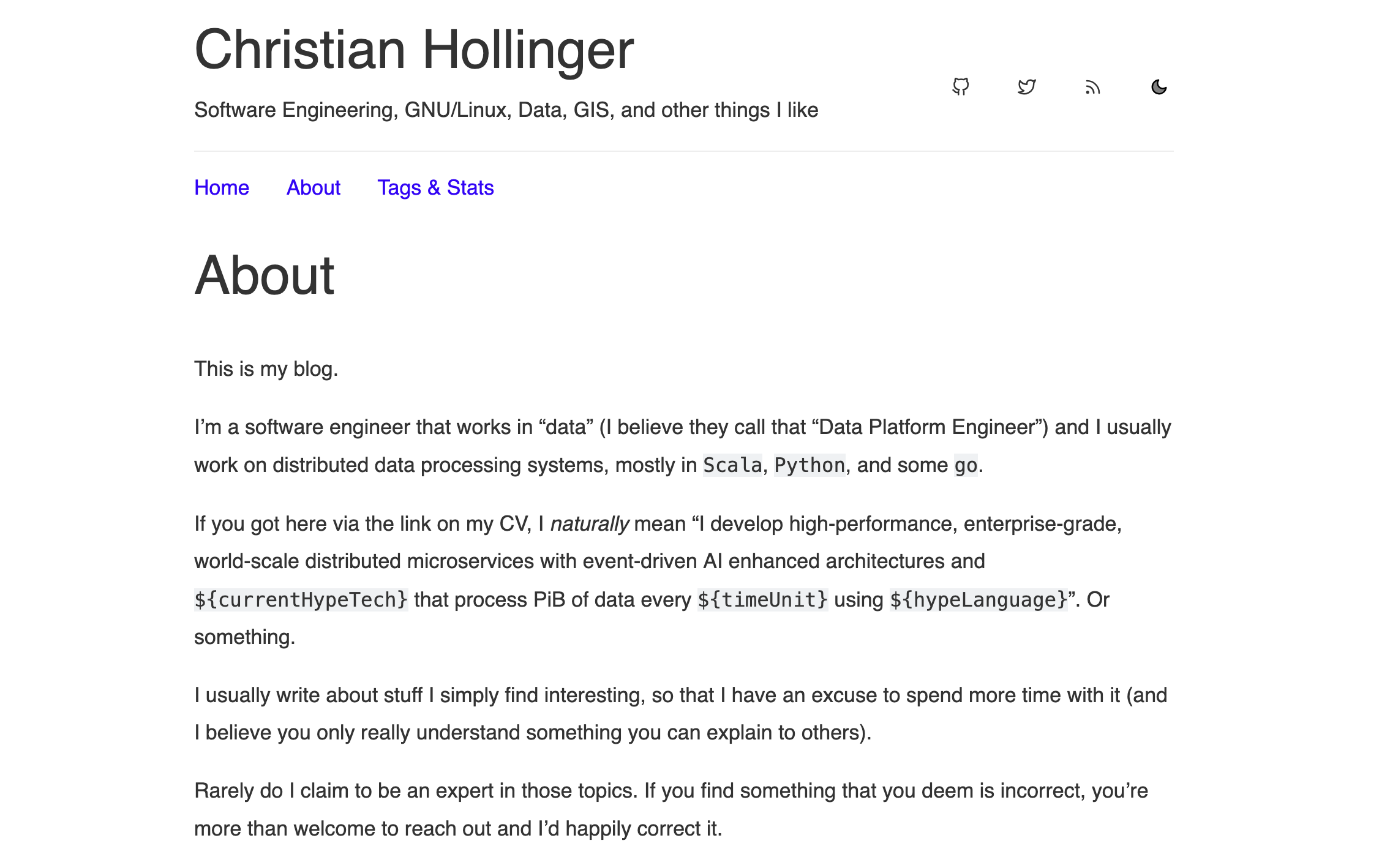
Task: Open the RSS feed icon
Action: [1092, 88]
